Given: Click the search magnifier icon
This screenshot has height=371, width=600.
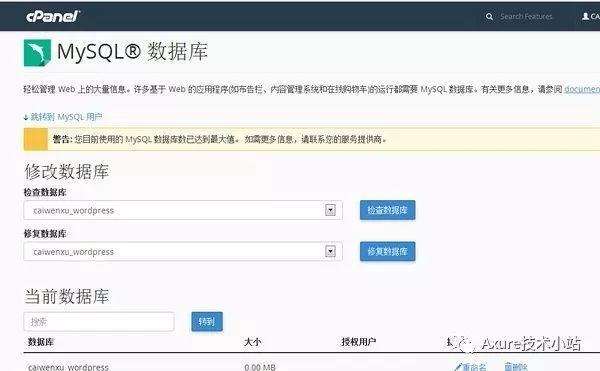Looking at the screenshot, I should click(489, 17).
